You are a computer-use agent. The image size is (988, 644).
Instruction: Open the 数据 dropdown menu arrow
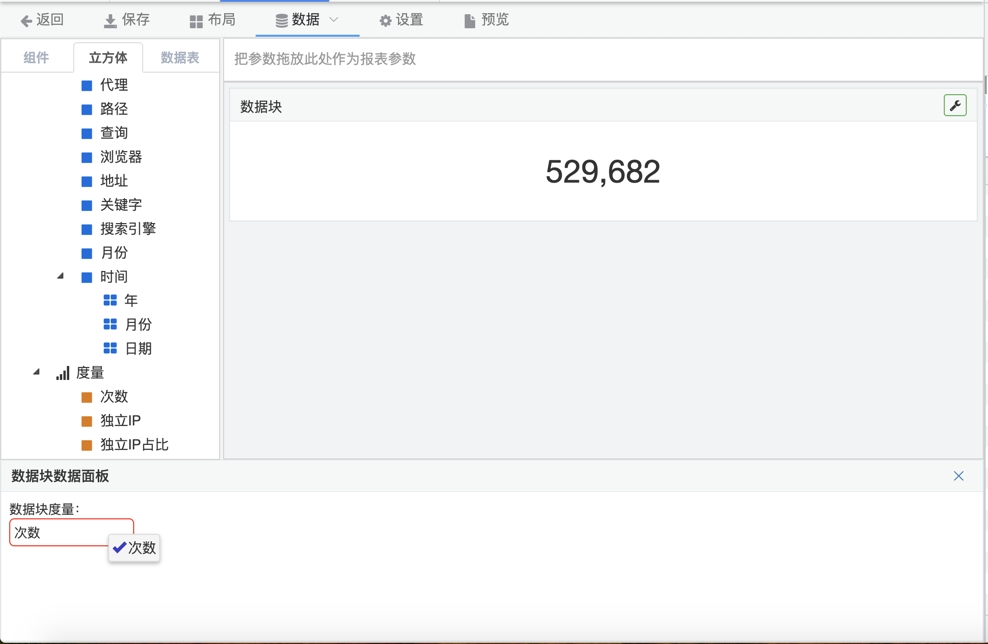pyautogui.click(x=334, y=20)
